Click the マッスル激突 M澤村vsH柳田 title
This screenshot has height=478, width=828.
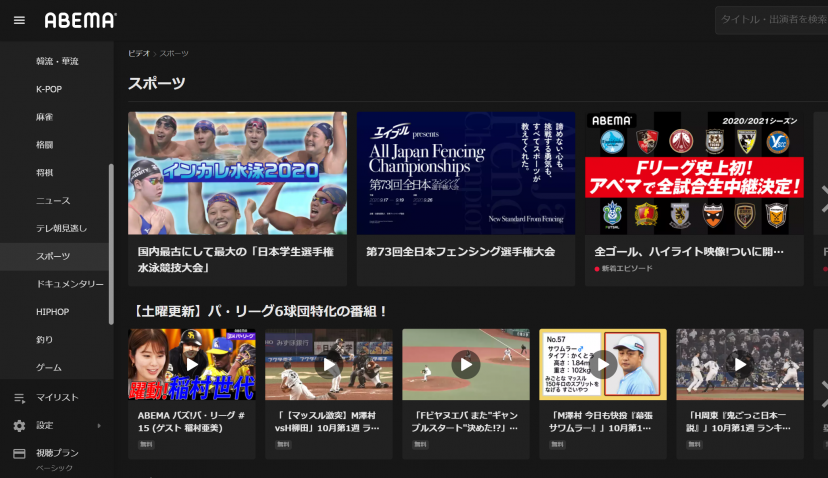pos(327,421)
